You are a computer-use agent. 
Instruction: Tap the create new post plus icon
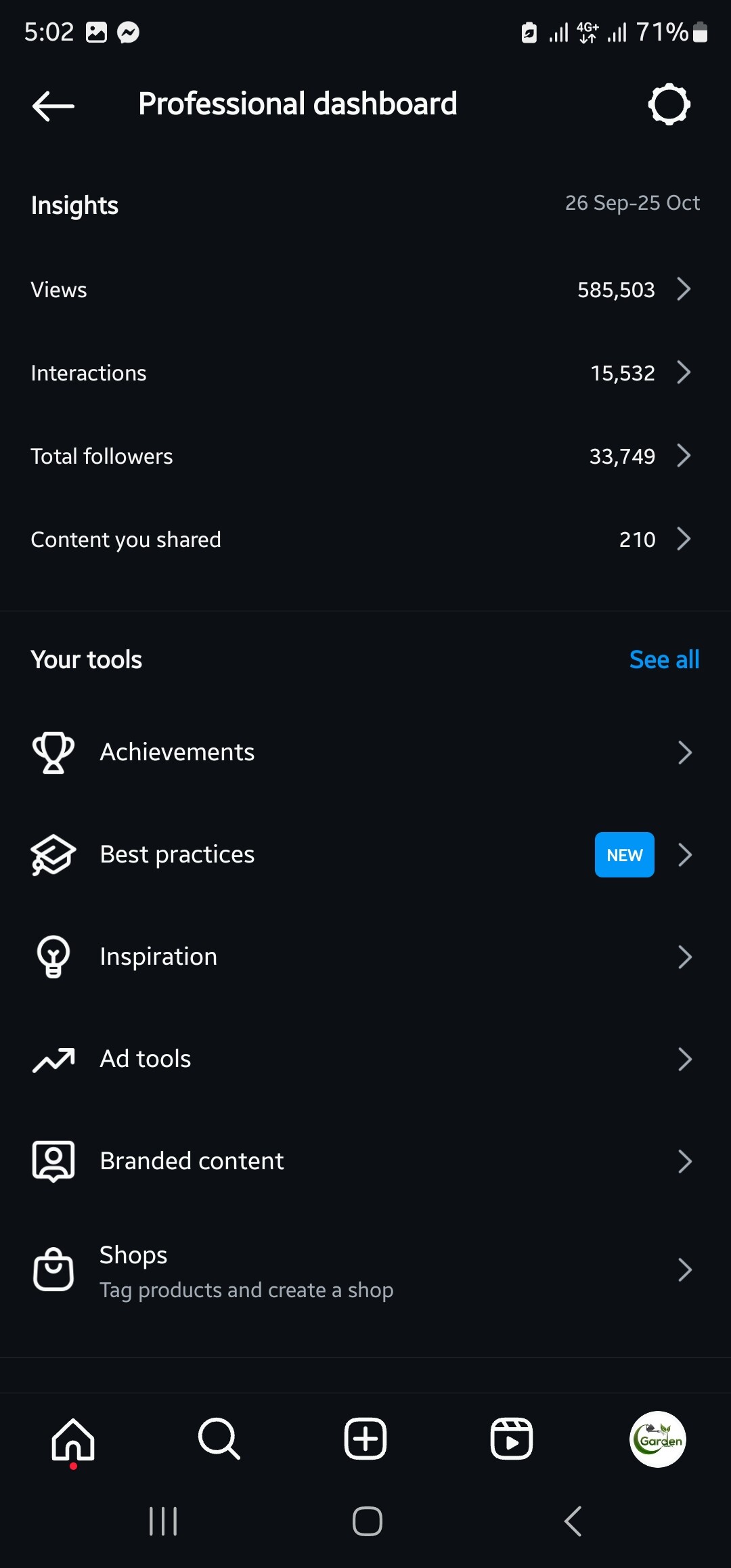365,1439
